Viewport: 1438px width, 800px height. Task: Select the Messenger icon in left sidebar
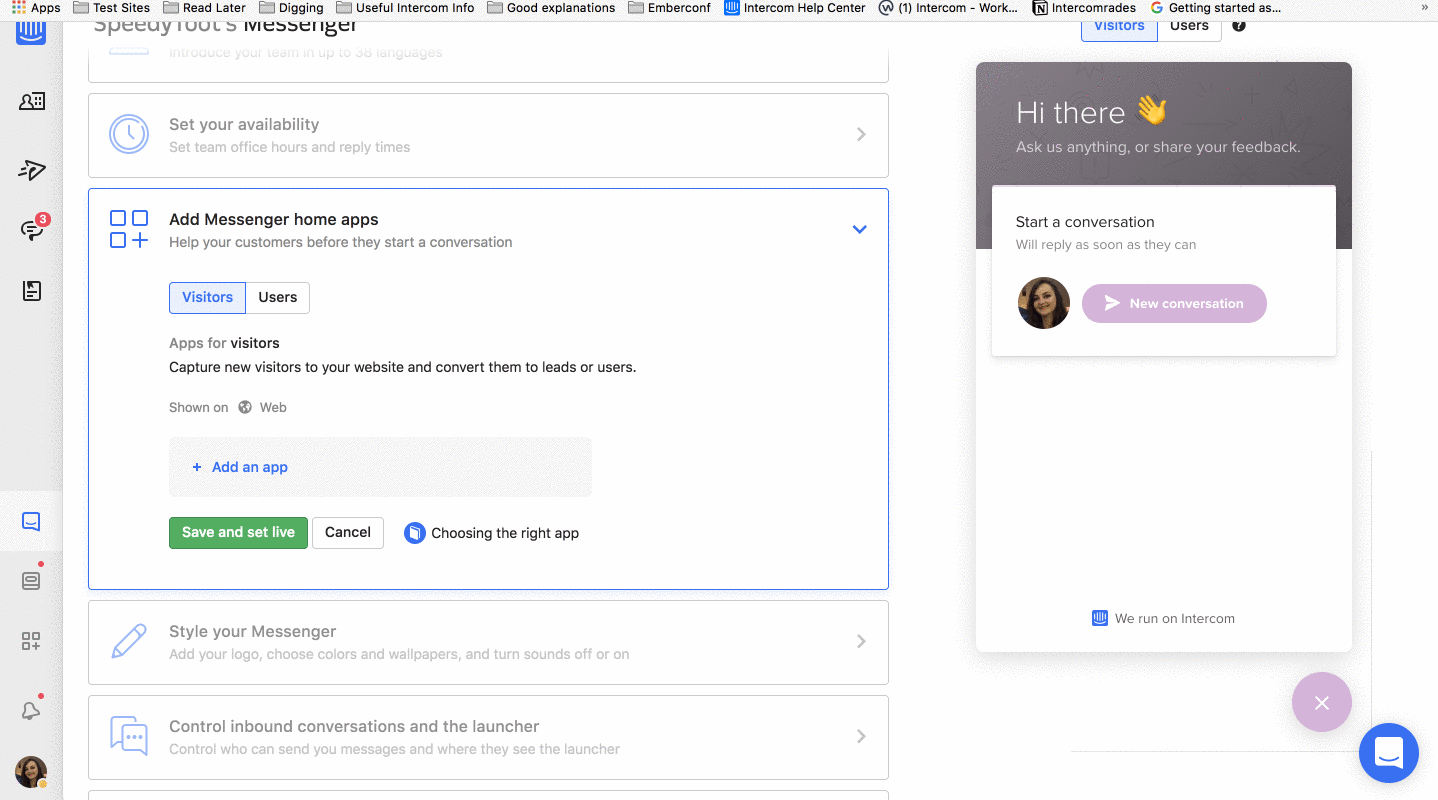point(31,521)
